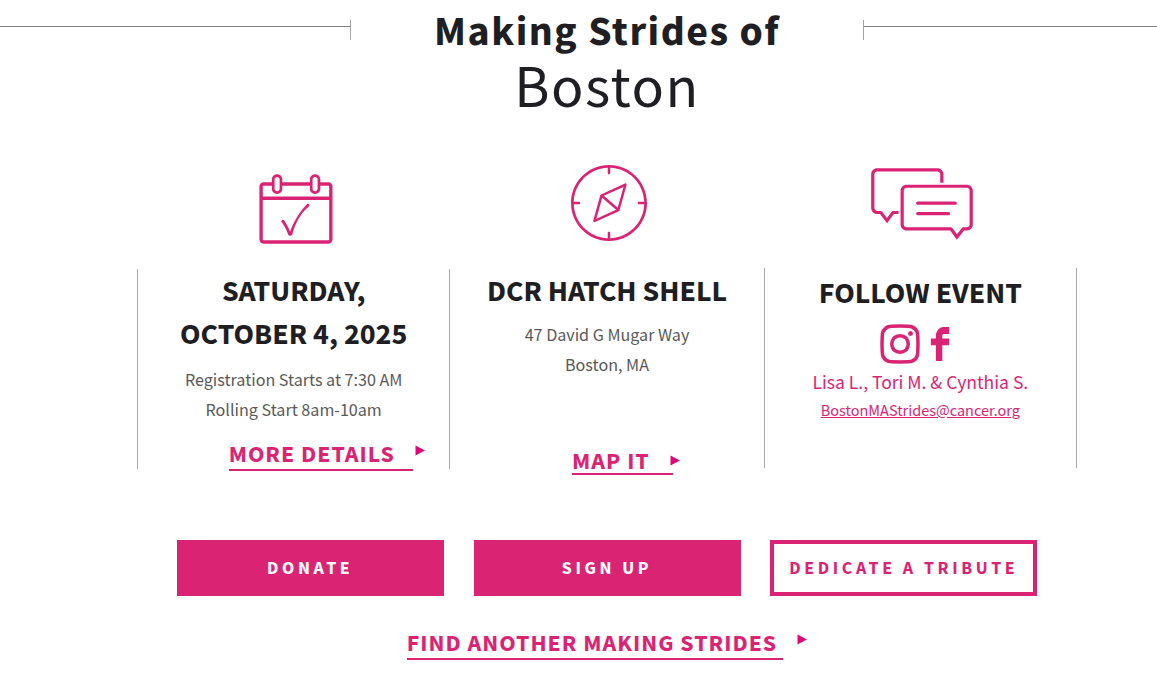Click the arrow next to MAP IT
The width and height of the screenshot is (1157, 688).
point(675,461)
